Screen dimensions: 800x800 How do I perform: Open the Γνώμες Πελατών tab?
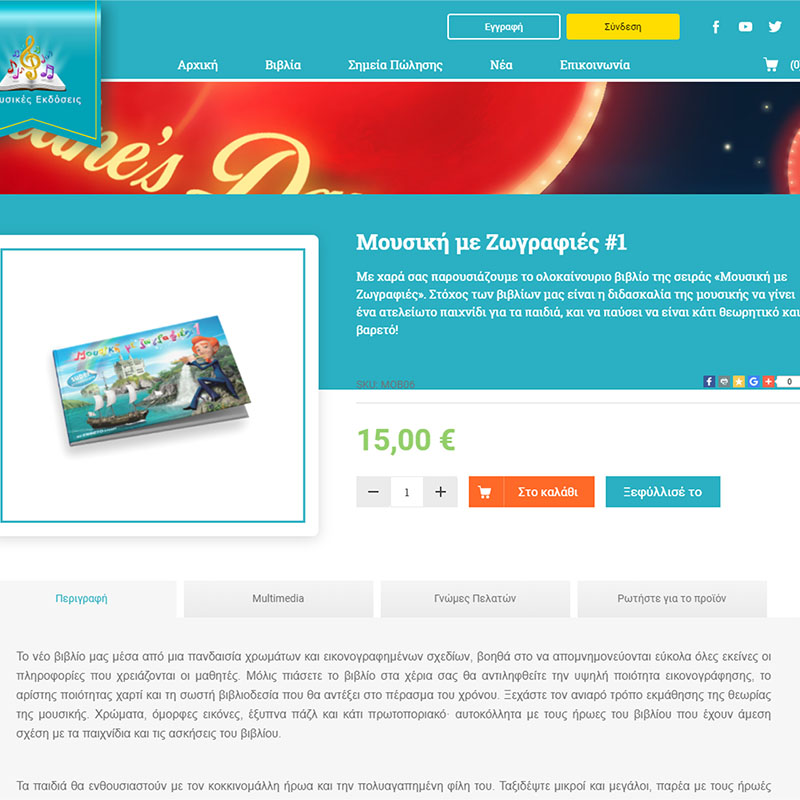pyautogui.click(x=475, y=598)
